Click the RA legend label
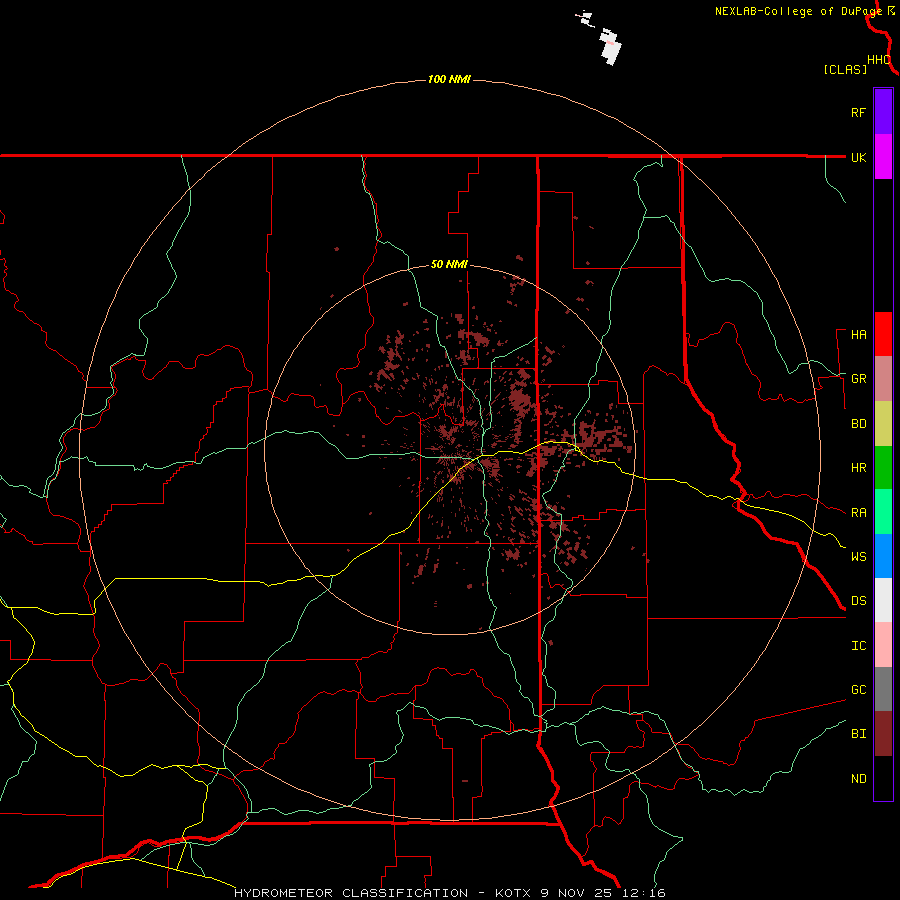 point(858,513)
